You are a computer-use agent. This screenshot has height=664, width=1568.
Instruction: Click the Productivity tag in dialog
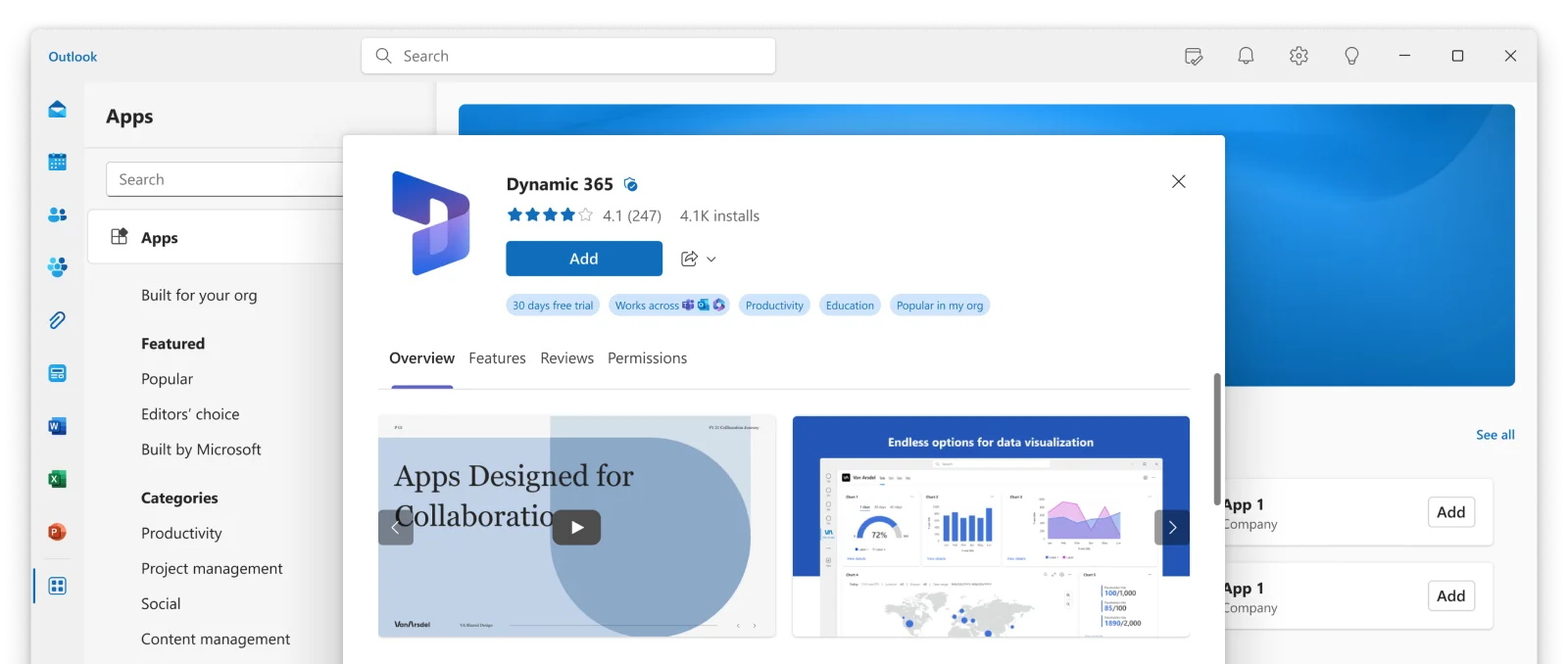point(774,306)
